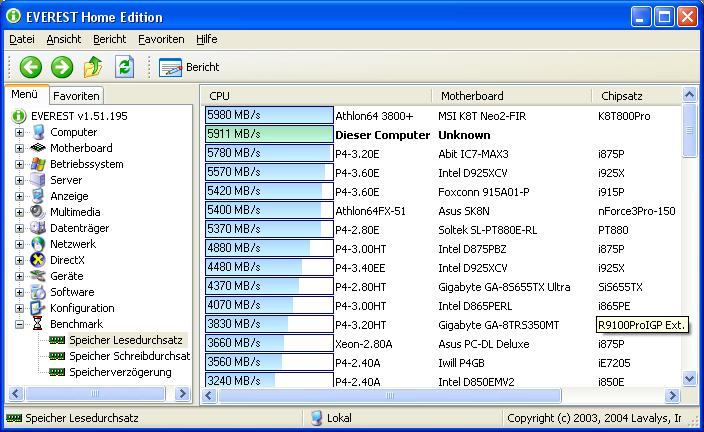Viewport: 704px width, 432px height.
Task: Click the 3240 MB/s result bar
Action: 269,380
